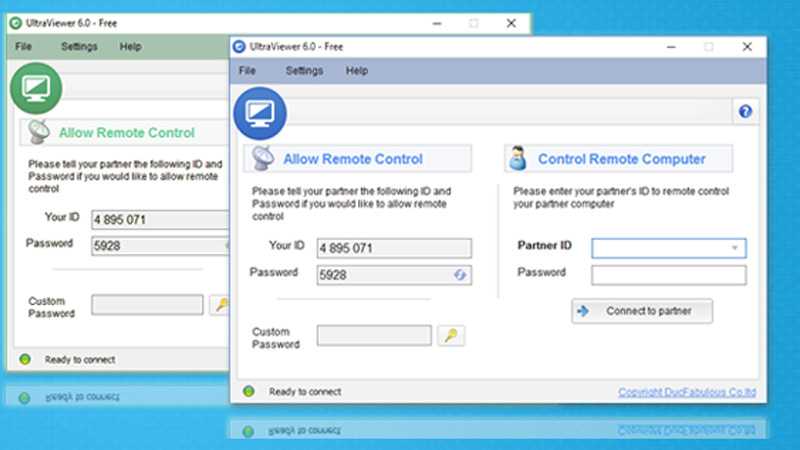Viewport: 800px width, 450px height.
Task: Click the satellite dish icon in the front window
Action: (263, 158)
